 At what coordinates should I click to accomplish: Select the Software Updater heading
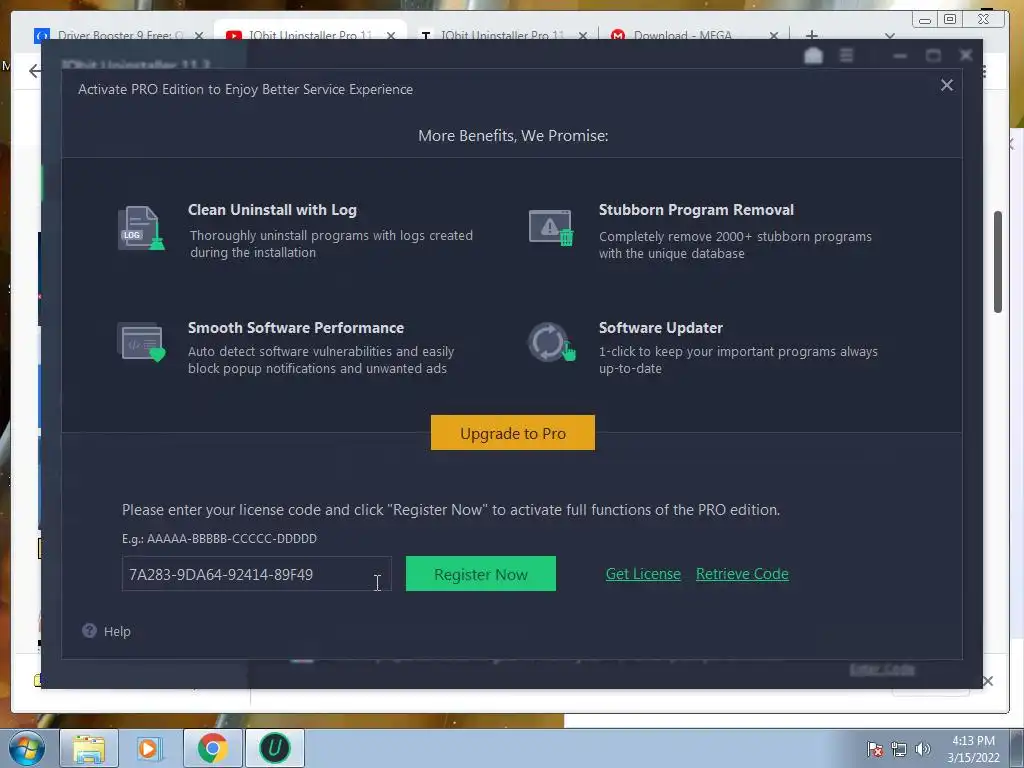coord(661,328)
